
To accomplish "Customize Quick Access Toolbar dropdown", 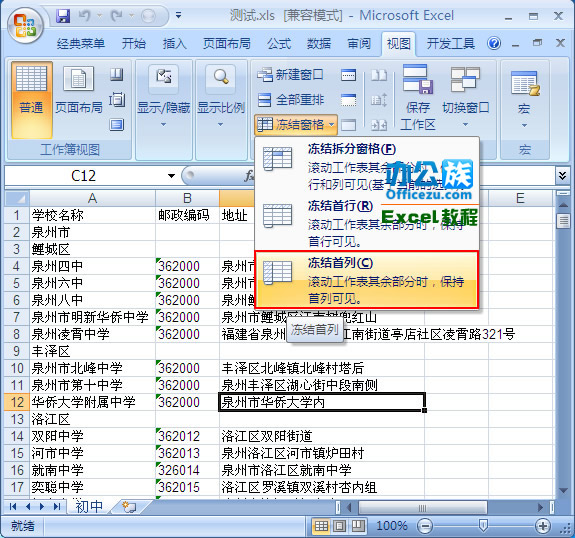I will (178, 15).
